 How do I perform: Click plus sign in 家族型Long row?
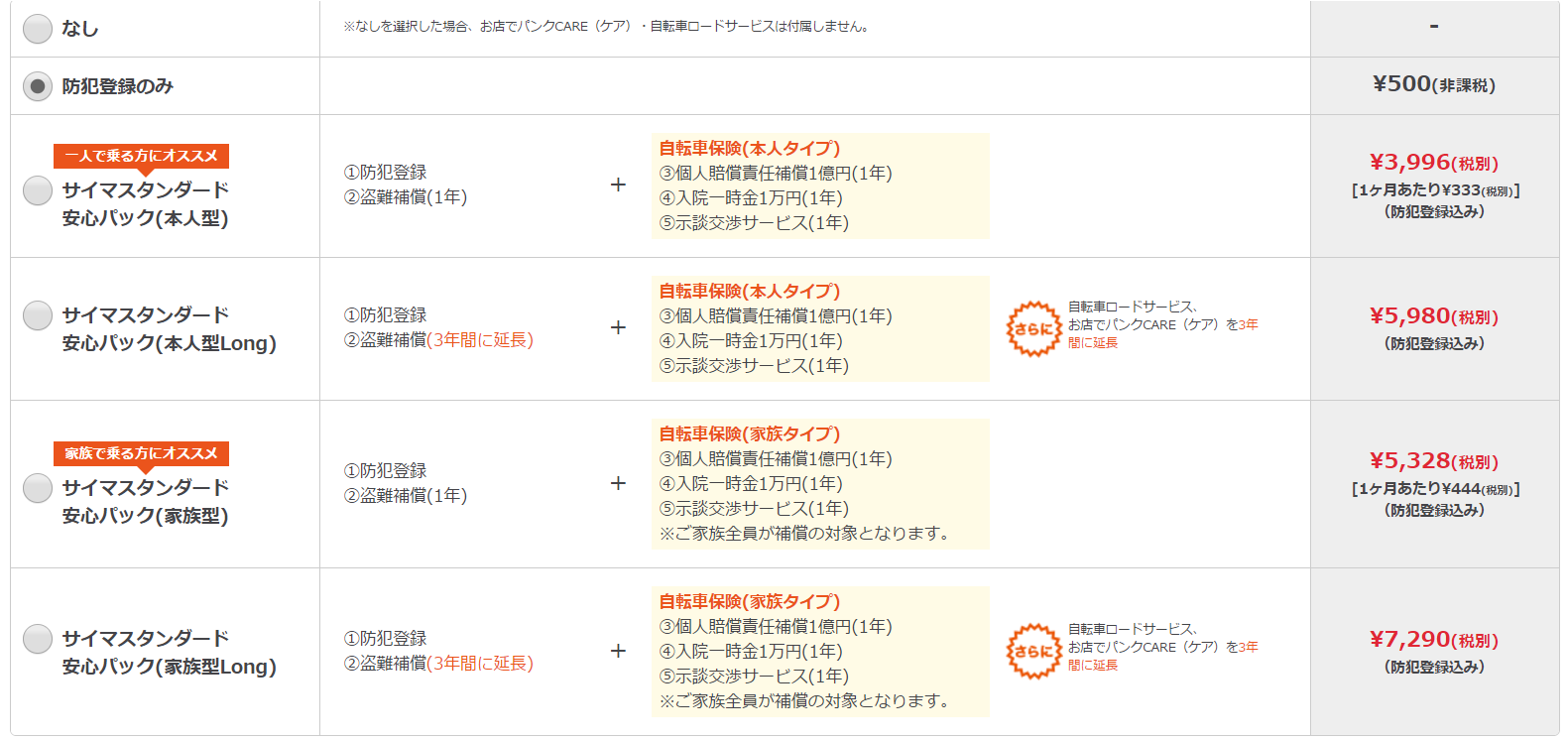pyautogui.click(x=618, y=651)
